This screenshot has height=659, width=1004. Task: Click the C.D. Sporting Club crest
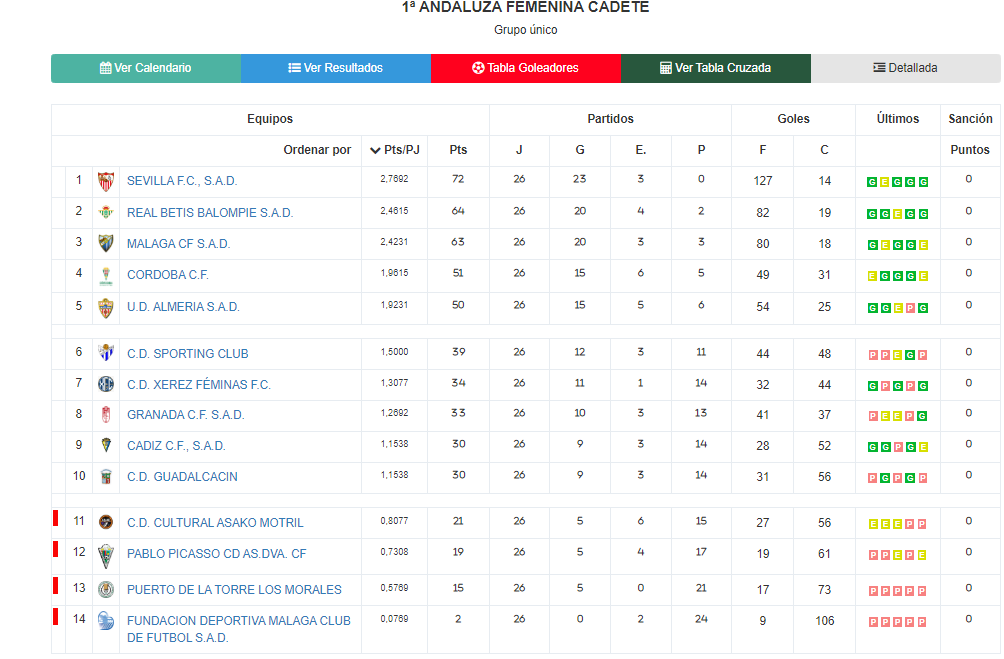point(106,353)
